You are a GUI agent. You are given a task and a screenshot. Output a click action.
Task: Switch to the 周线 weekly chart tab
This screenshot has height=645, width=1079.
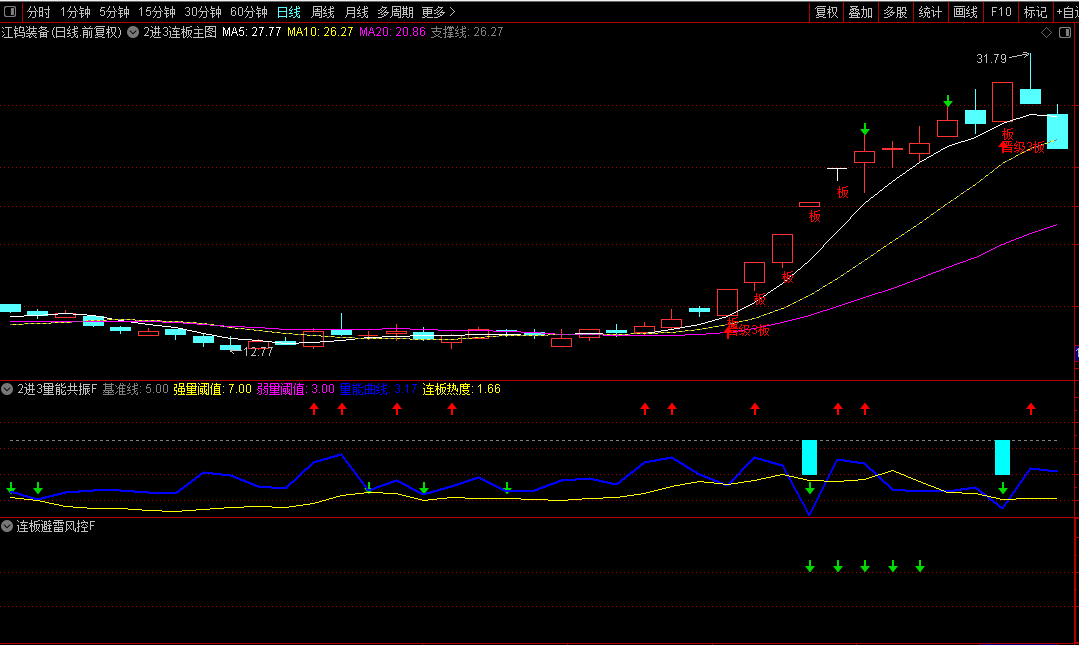coord(323,12)
